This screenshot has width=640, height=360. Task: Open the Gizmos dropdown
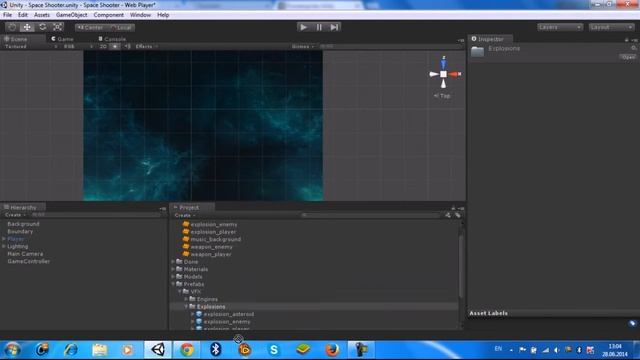point(303,47)
